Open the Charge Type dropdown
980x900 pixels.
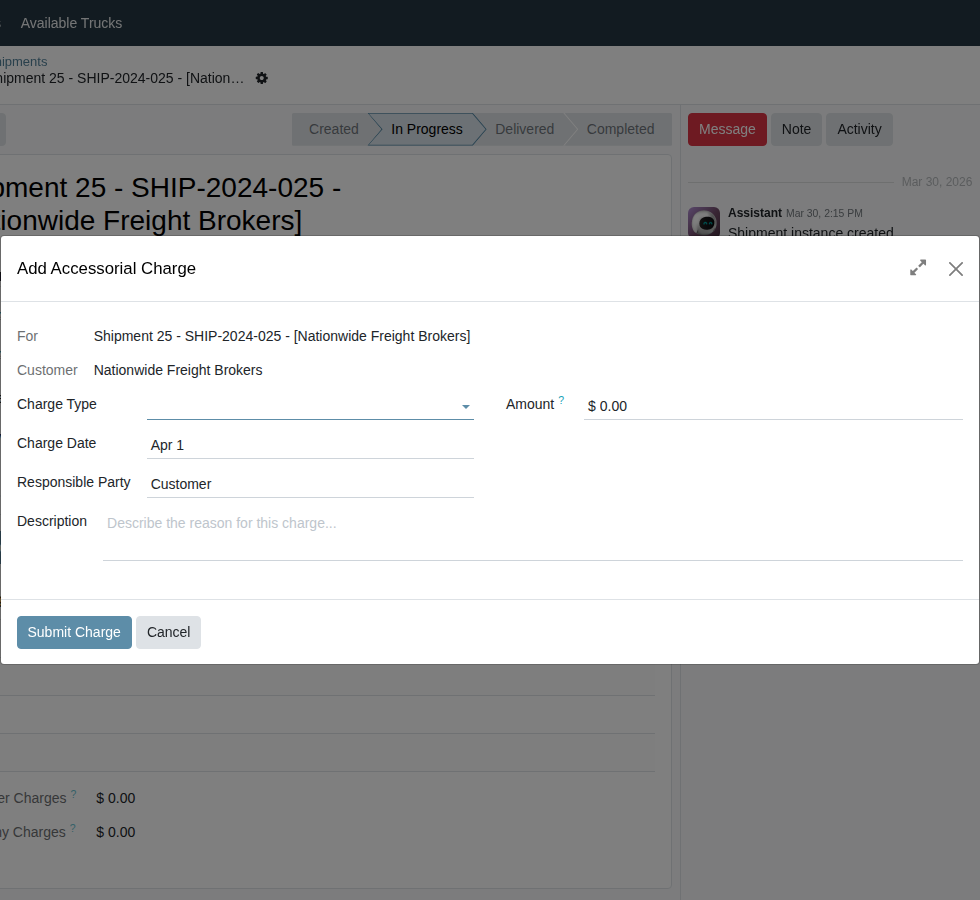pyautogui.click(x=310, y=406)
